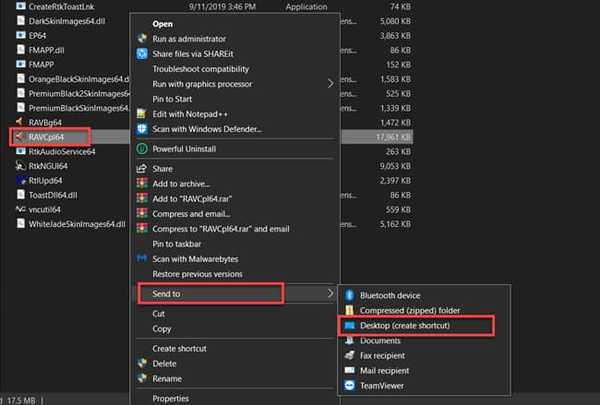Viewport: 600px width, 405px height.
Task: Select RtkAudioService64 file
Action: click(x=62, y=152)
